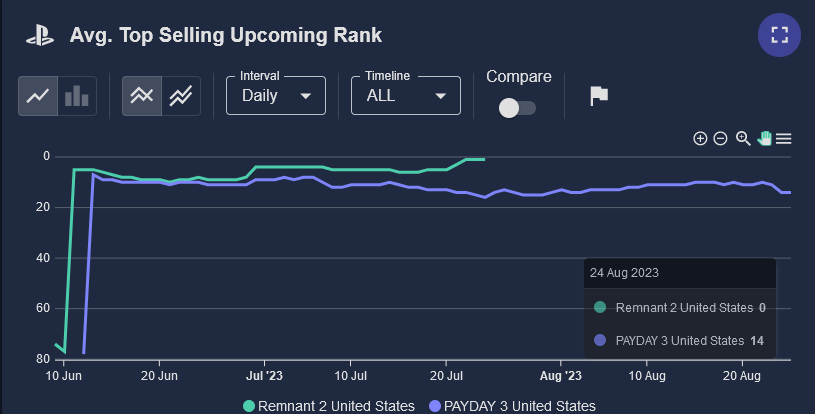
Task: Click the Aug '23 axis label
Action: pyautogui.click(x=560, y=376)
